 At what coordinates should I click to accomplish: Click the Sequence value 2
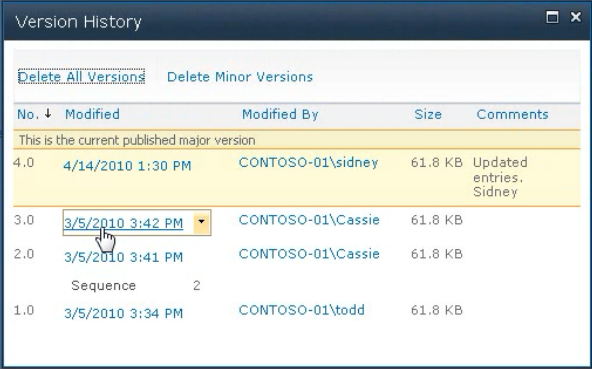(196, 286)
